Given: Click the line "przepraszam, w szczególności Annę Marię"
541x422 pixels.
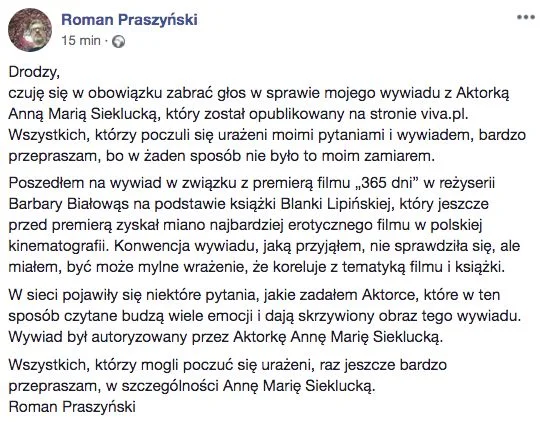Looking at the screenshot, I should [192, 386].
